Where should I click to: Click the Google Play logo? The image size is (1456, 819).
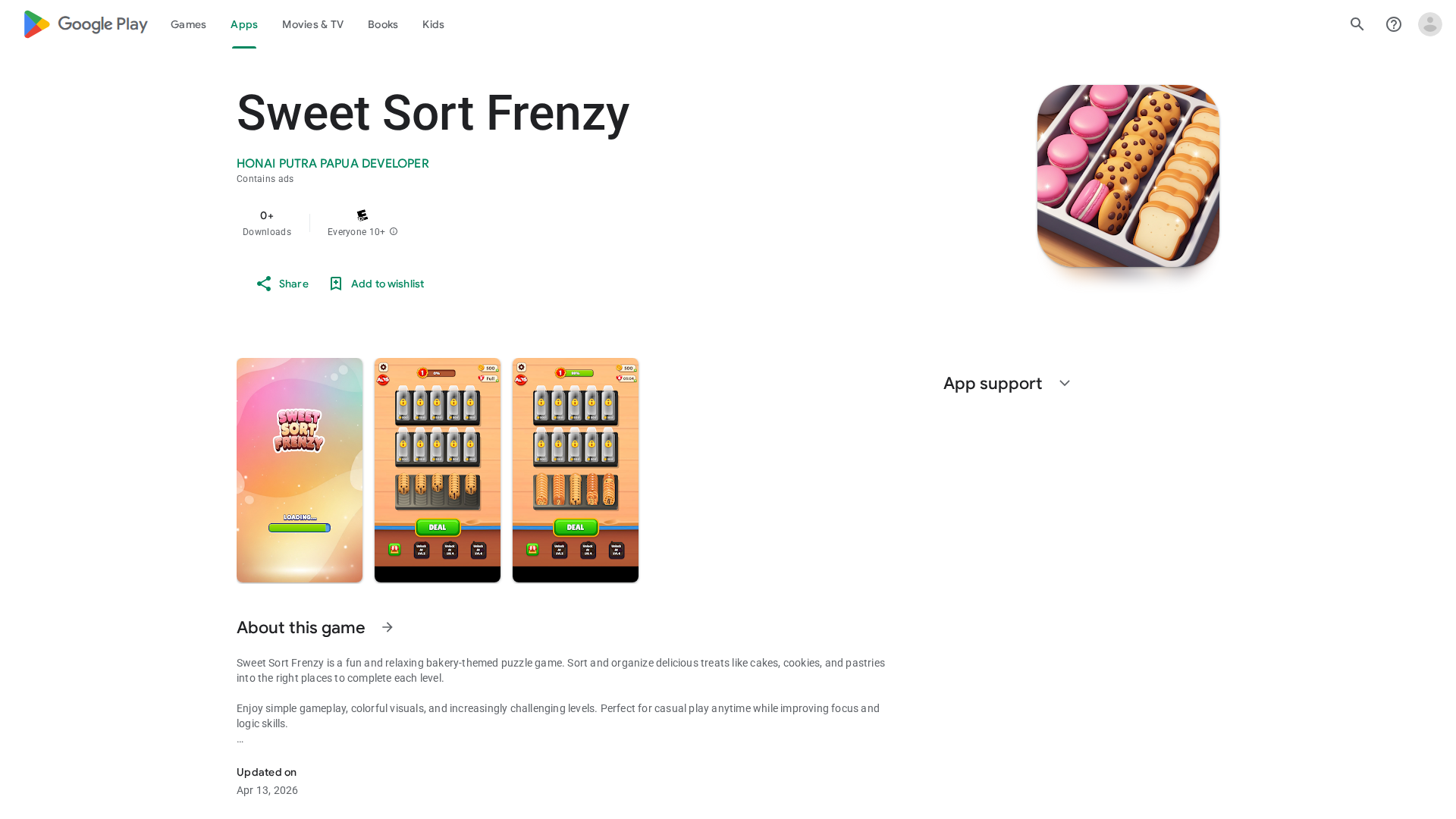click(x=85, y=24)
